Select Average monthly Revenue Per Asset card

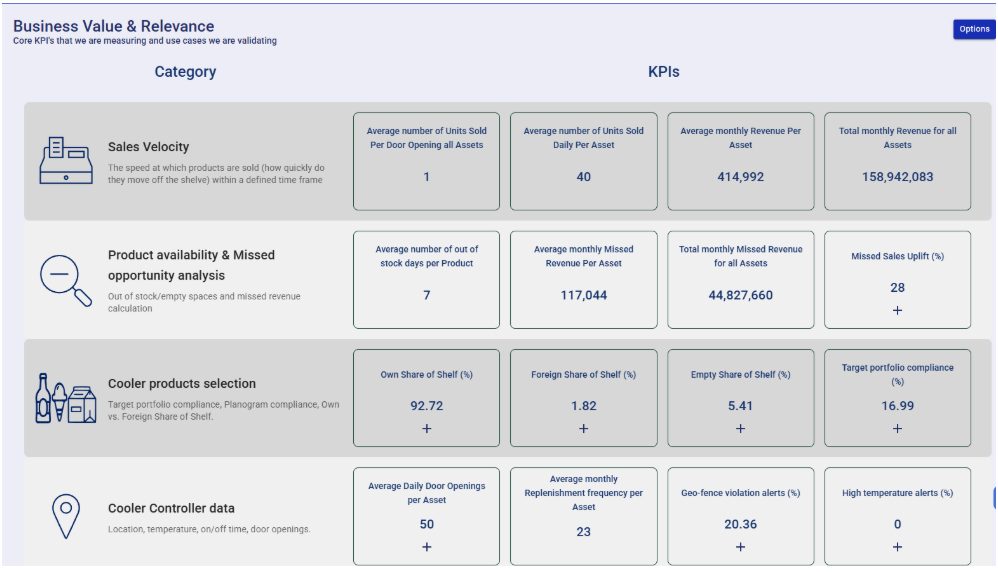(x=740, y=161)
